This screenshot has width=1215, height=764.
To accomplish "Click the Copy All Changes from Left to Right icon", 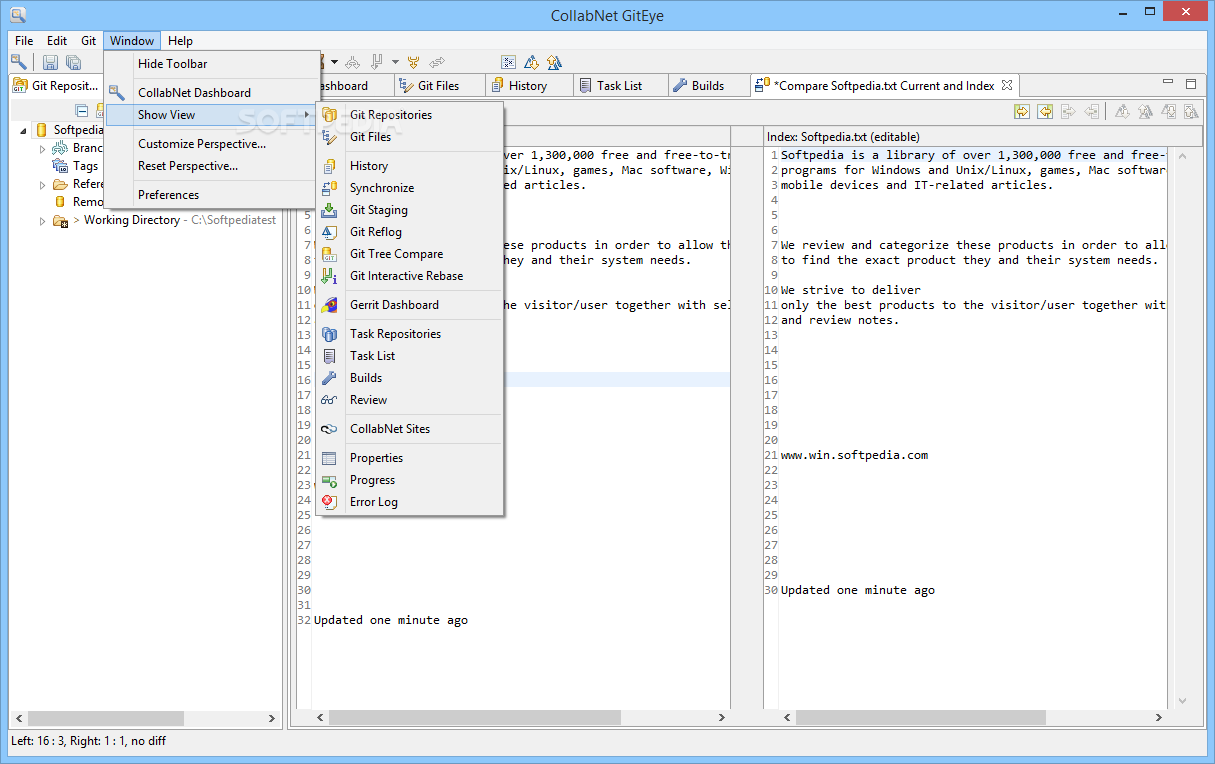I will point(1021,112).
